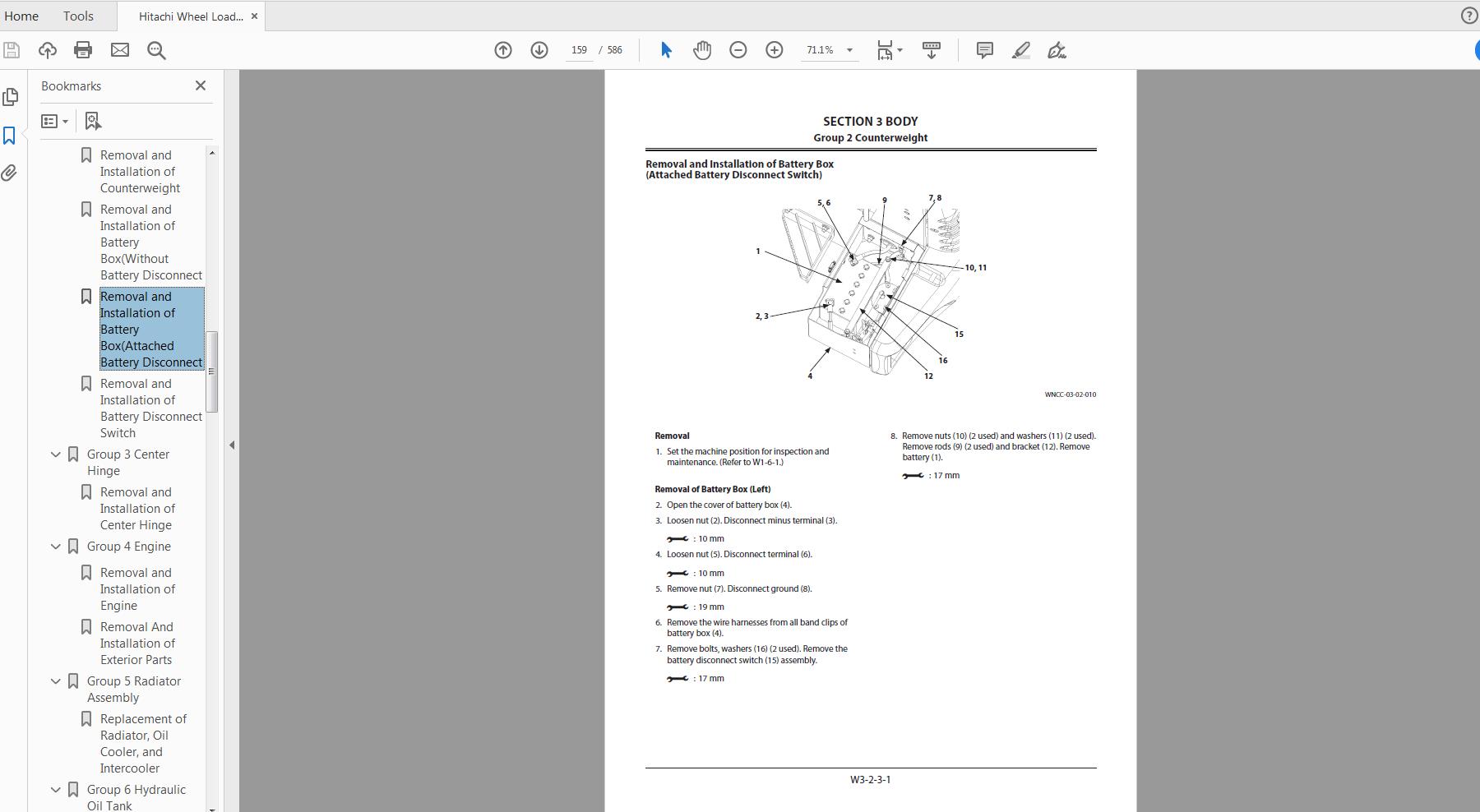Collapse the Group 4 Engine bookmarks
This screenshot has height=812, width=1480.
coord(55,547)
